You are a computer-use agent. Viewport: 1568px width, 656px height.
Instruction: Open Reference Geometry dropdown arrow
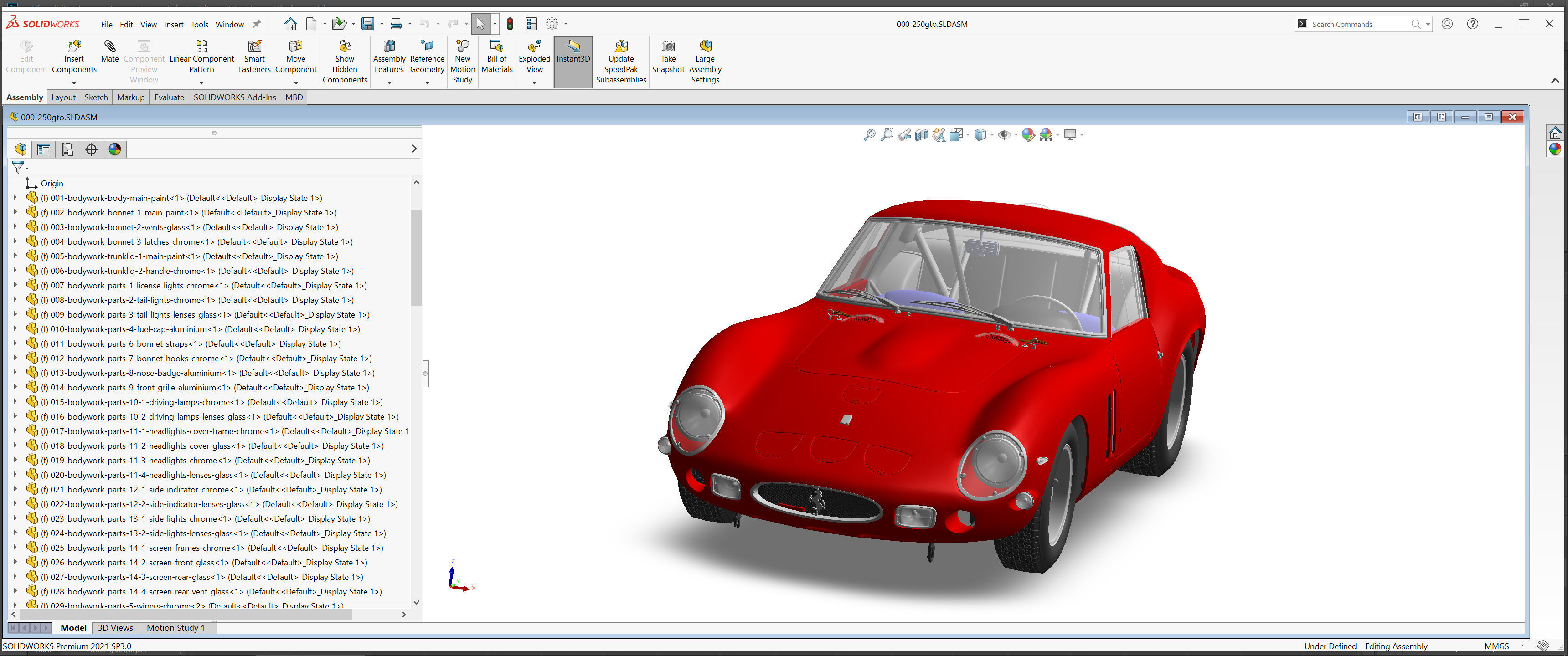coord(427,83)
